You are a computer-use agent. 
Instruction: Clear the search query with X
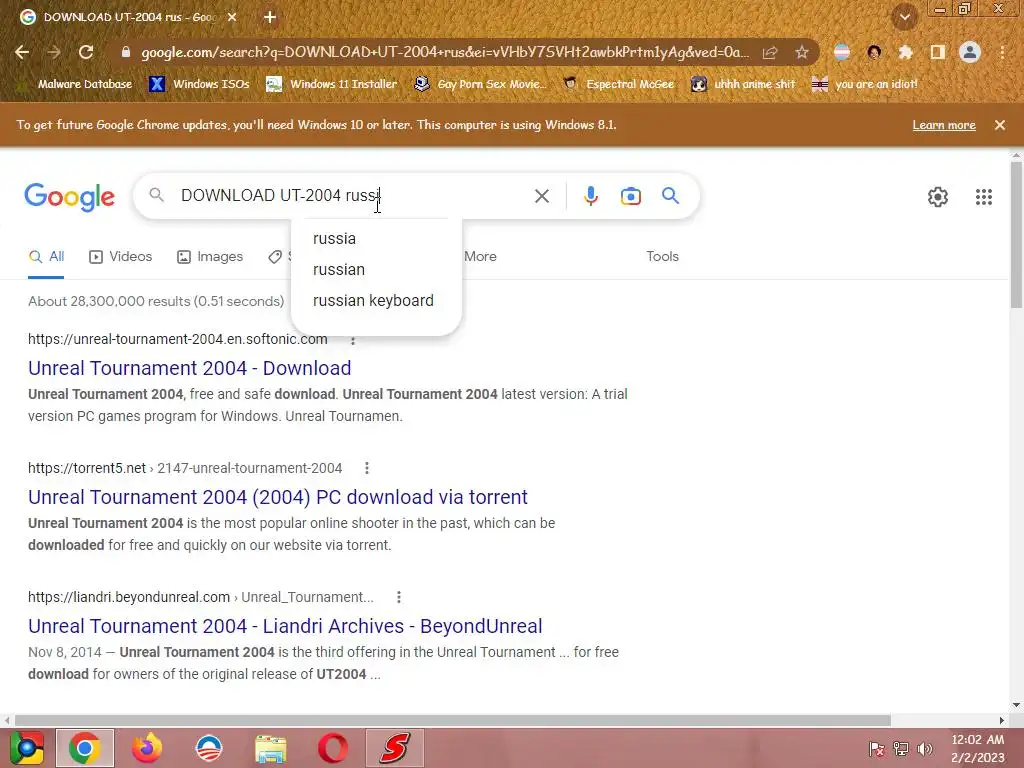point(541,196)
